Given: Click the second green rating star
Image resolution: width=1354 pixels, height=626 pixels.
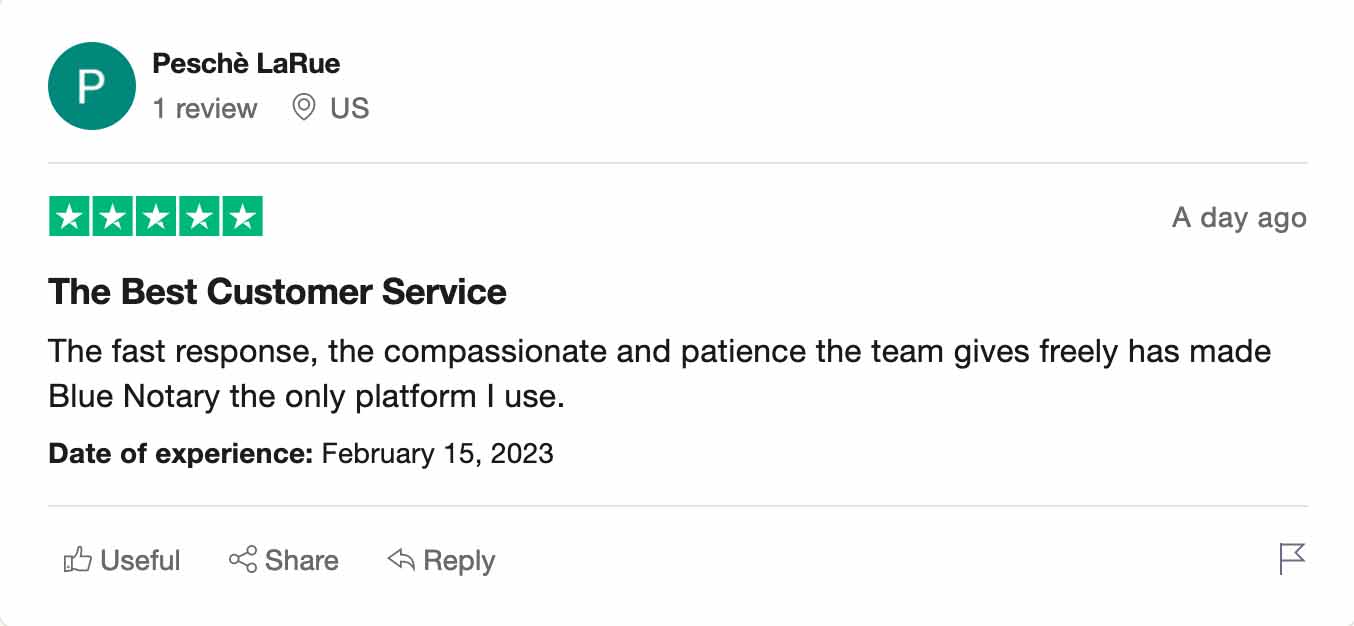Looking at the screenshot, I should (x=112, y=217).
